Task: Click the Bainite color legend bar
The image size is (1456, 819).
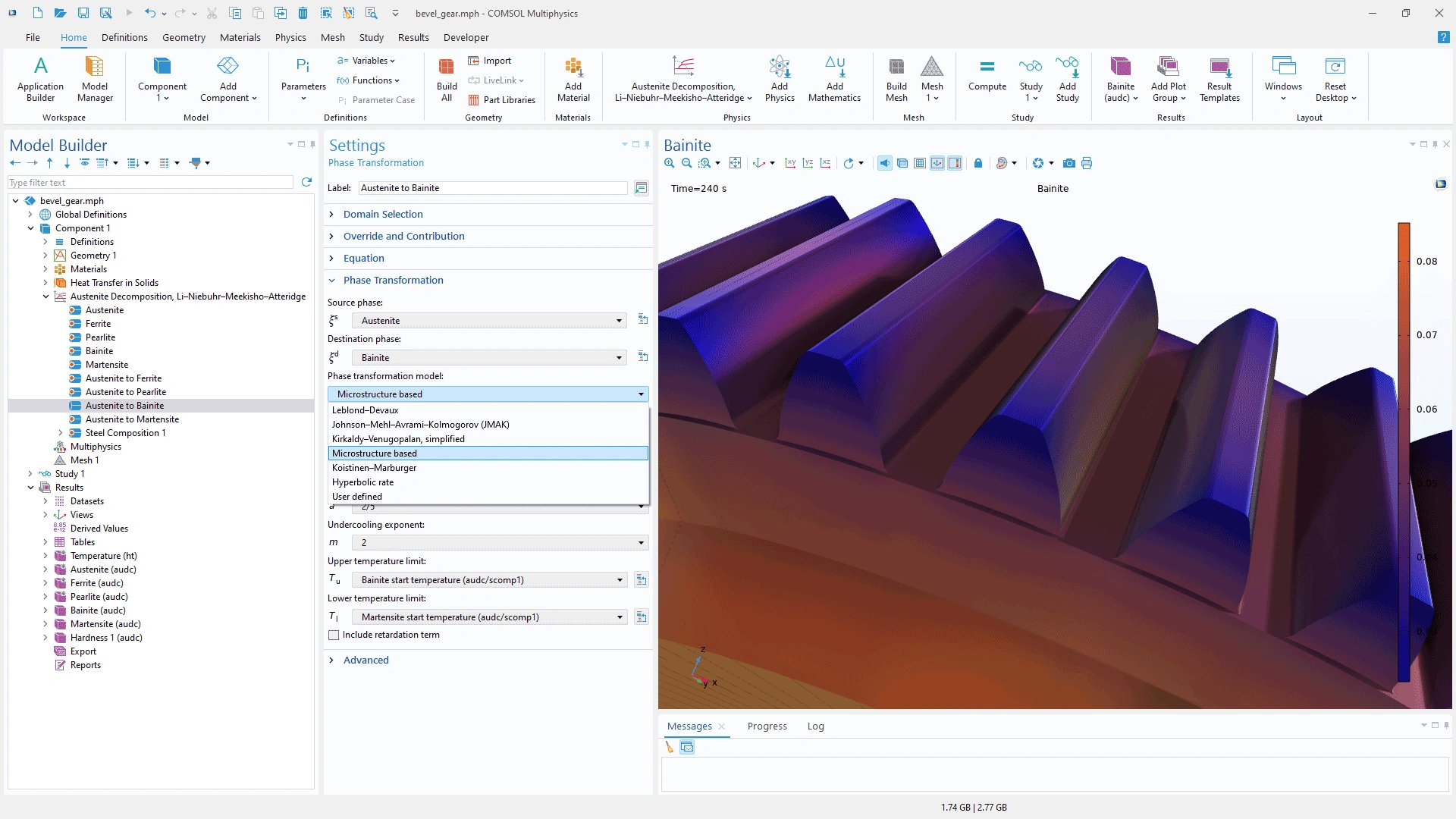Action: coord(1404,451)
